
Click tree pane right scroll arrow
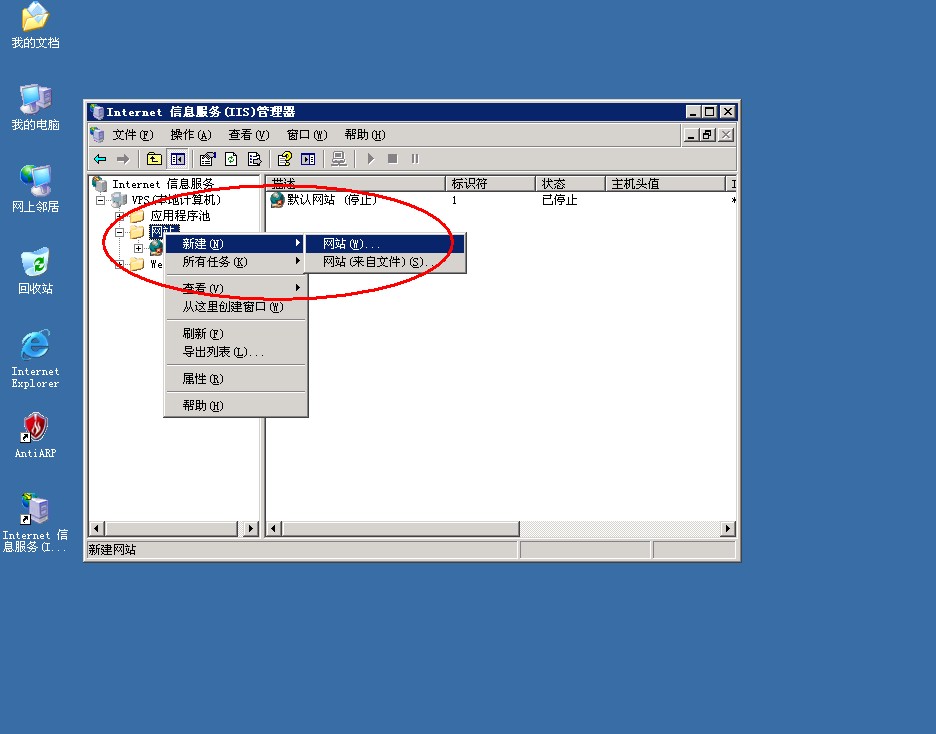click(251, 529)
